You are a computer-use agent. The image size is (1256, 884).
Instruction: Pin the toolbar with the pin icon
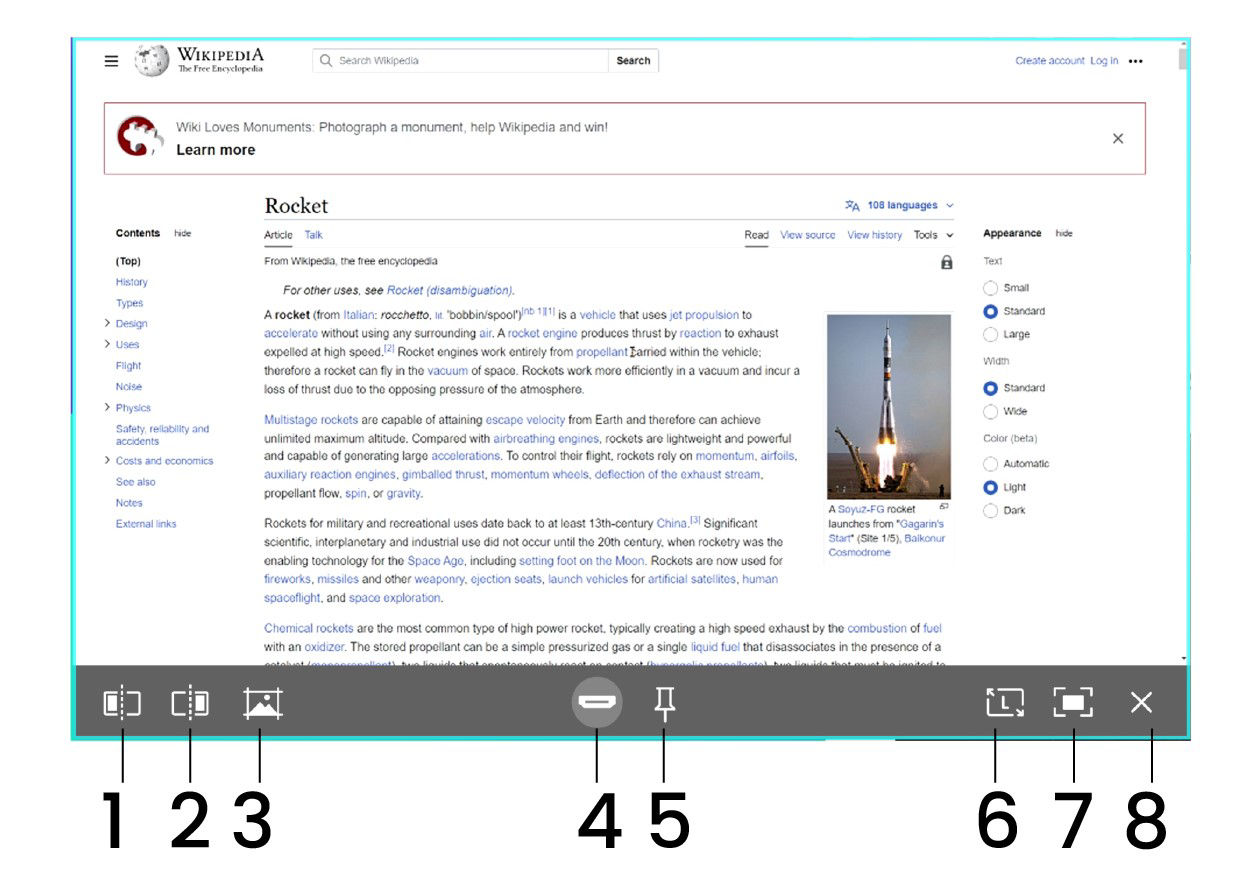click(665, 704)
